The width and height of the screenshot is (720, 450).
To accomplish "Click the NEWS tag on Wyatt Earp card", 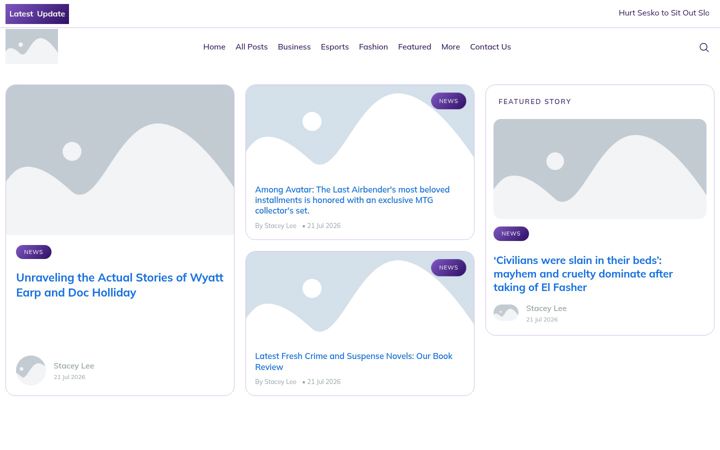I will (34, 252).
